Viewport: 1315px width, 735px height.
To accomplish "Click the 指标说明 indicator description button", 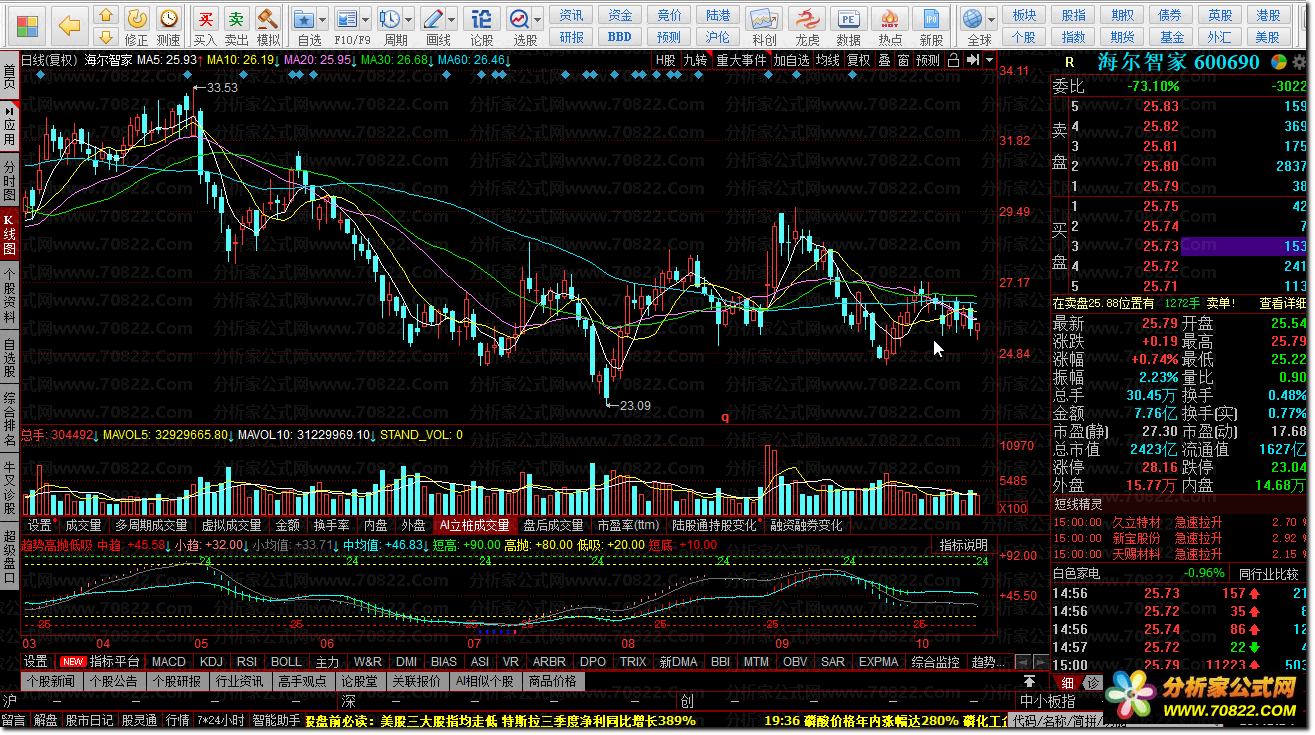I will click(x=964, y=545).
